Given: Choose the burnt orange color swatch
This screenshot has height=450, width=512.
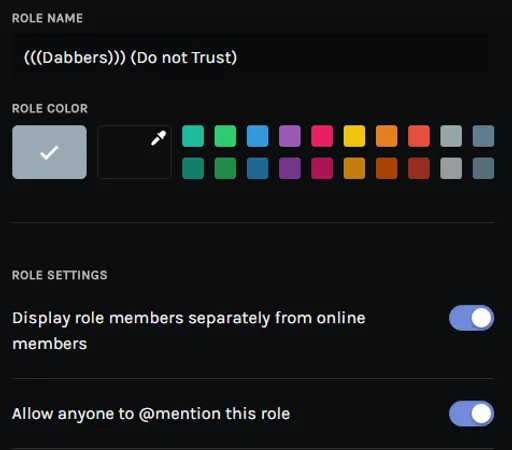Looking at the screenshot, I should (387, 168).
